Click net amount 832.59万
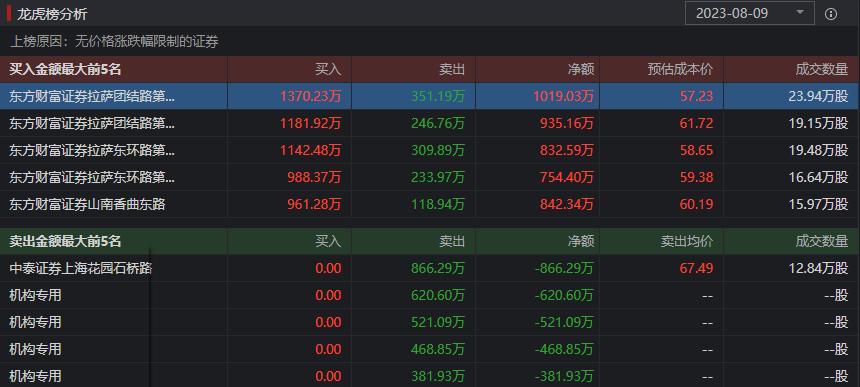Viewport: 860px width, 387px height. point(567,150)
